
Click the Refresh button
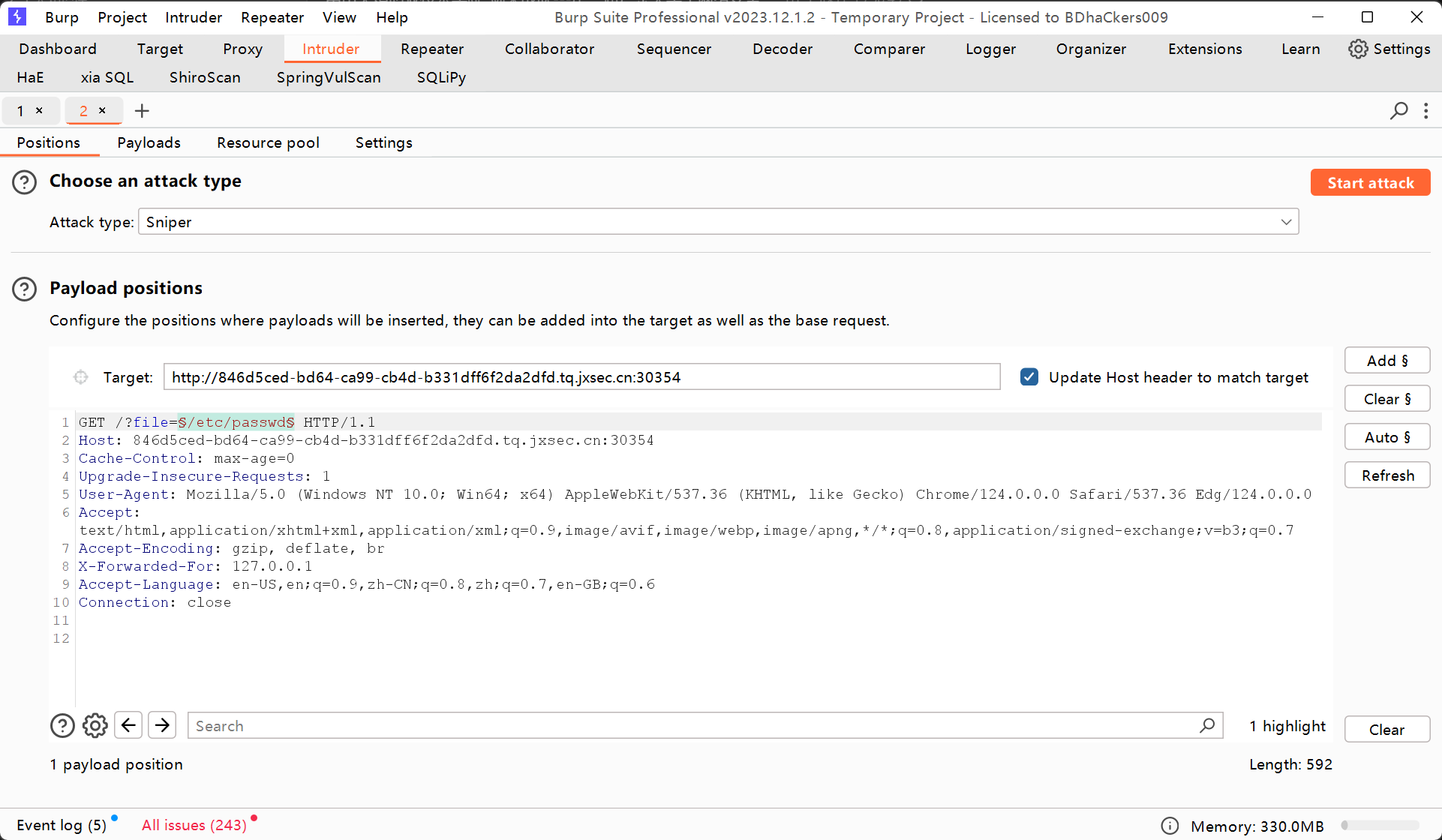pyautogui.click(x=1387, y=475)
